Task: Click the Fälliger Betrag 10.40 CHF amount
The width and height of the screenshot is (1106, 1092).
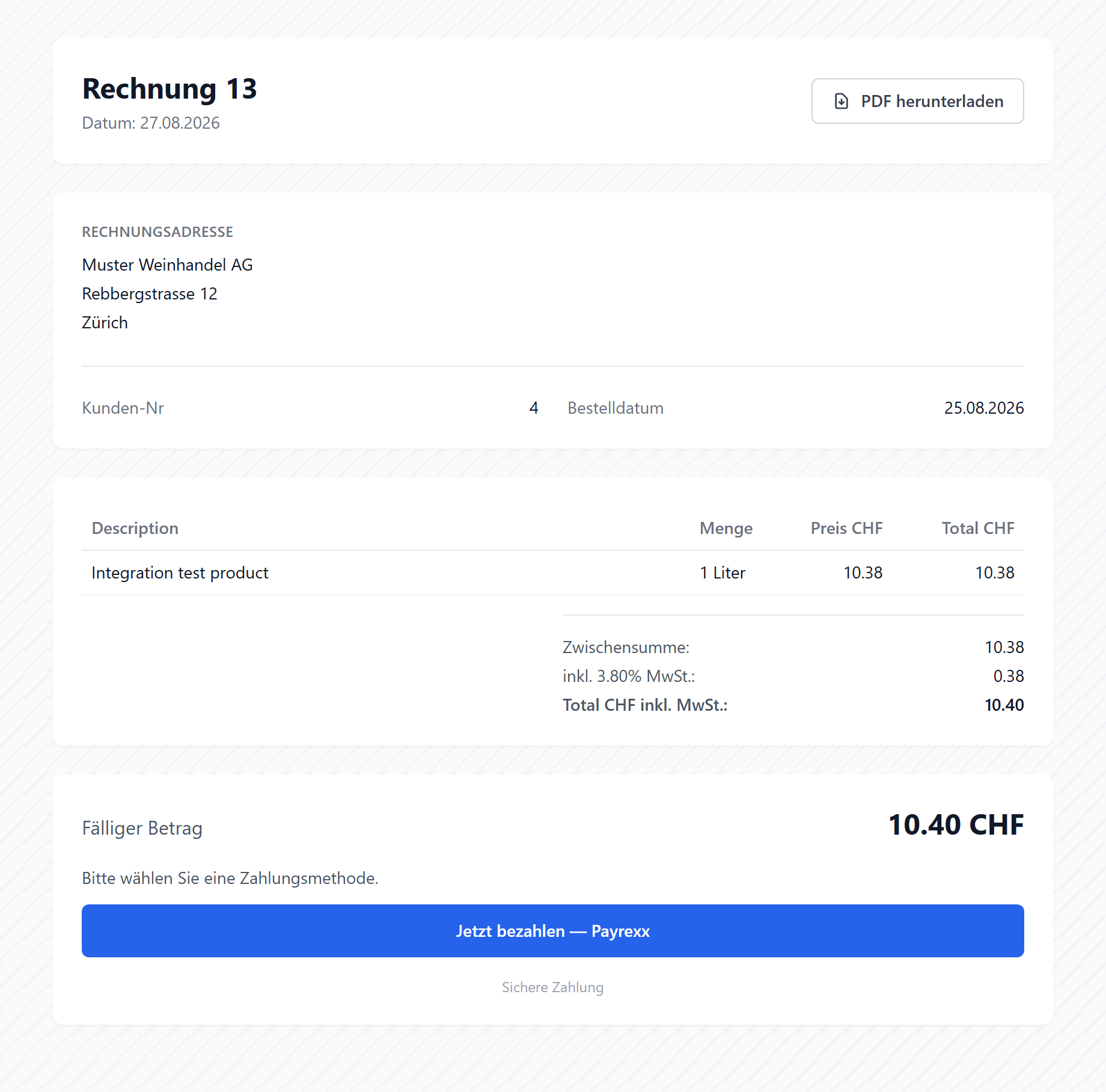Action: click(956, 824)
